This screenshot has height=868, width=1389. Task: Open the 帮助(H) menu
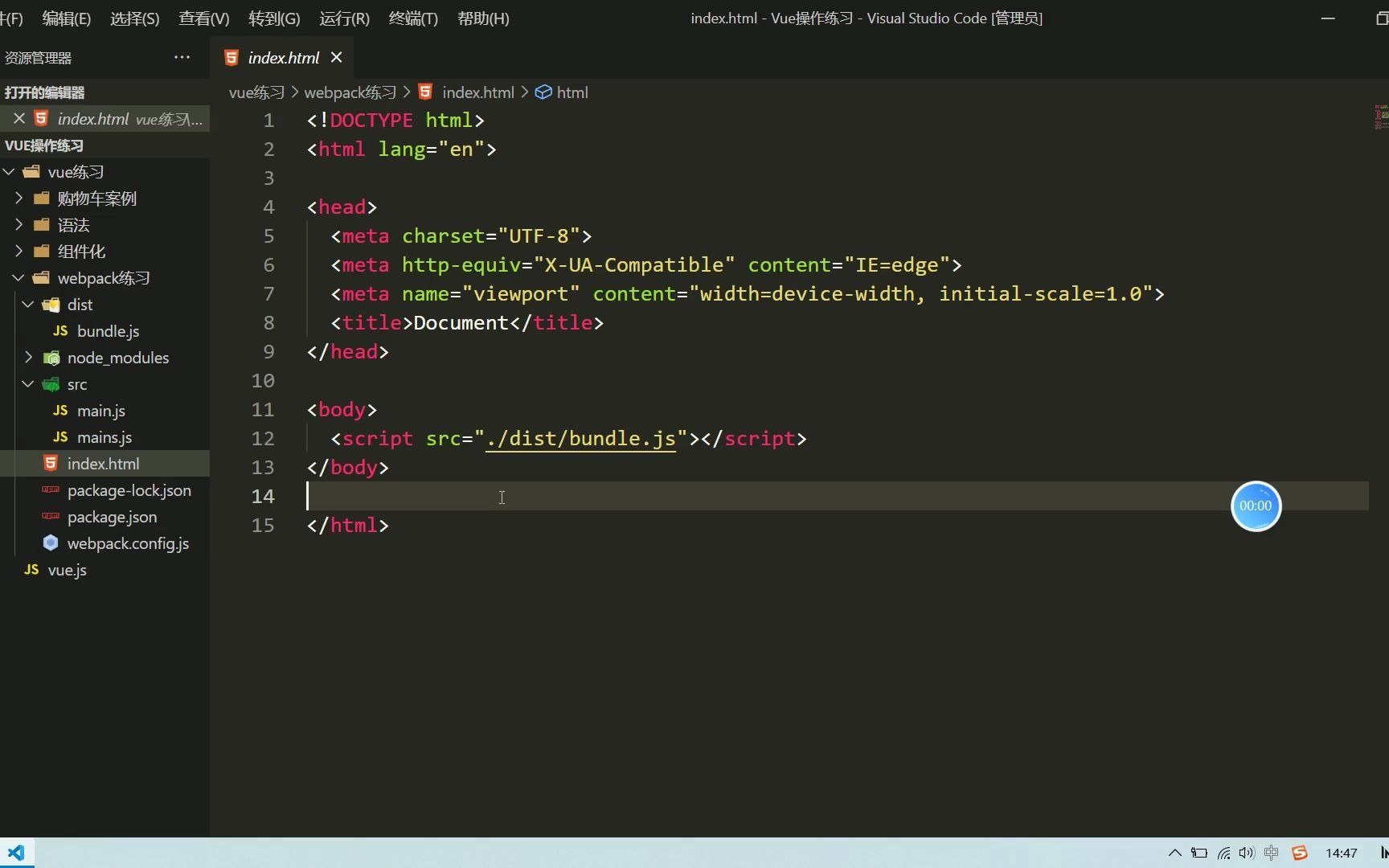pyautogui.click(x=483, y=18)
